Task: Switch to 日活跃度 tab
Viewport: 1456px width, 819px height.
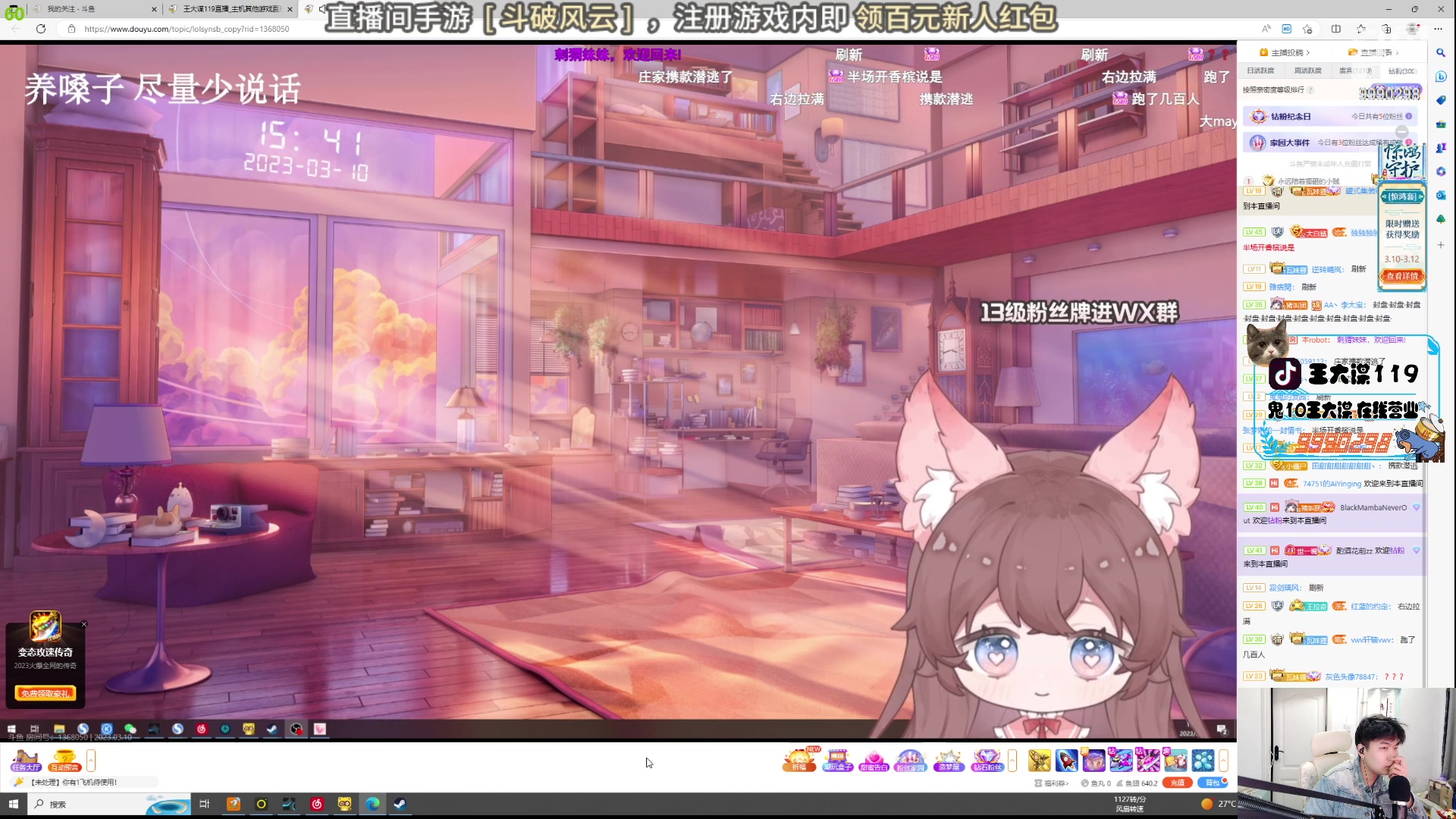Action: pos(1260,71)
